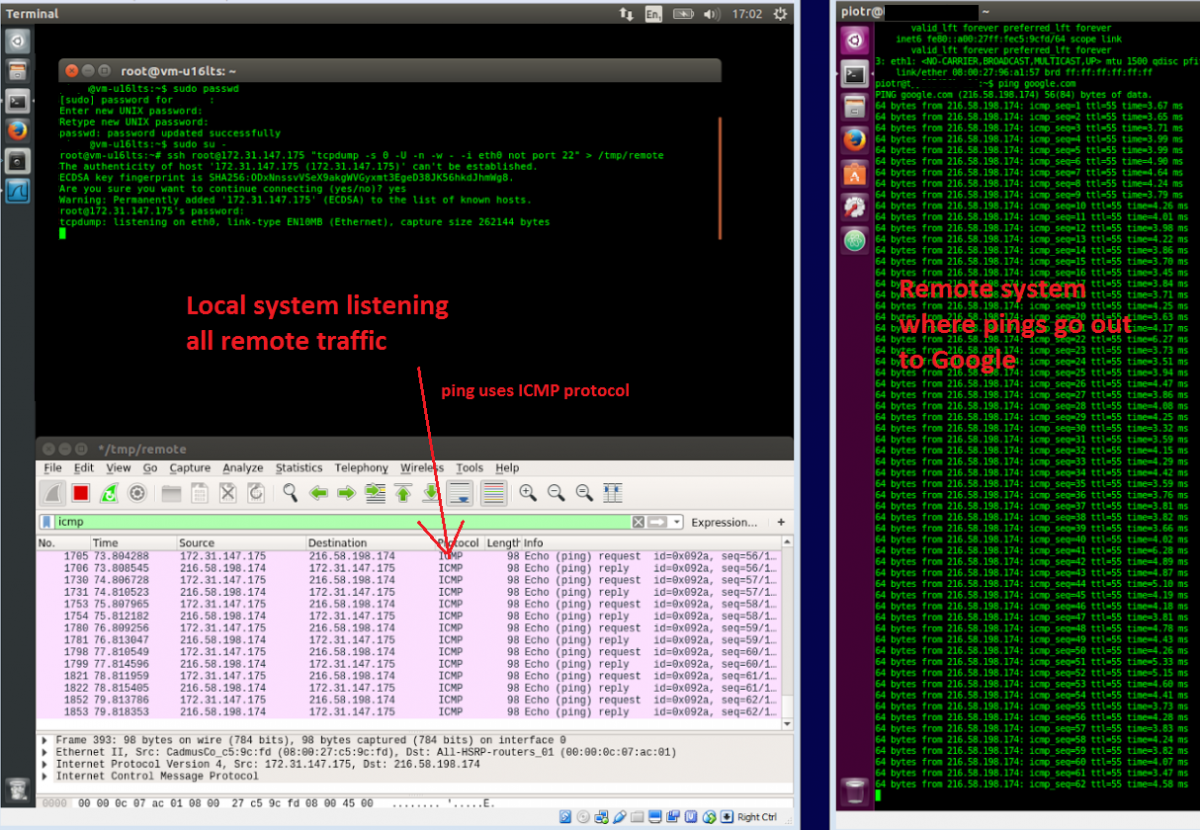The height and width of the screenshot is (830, 1200).
Task: Expand the Ethernet II packet details
Action: click(45, 751)
